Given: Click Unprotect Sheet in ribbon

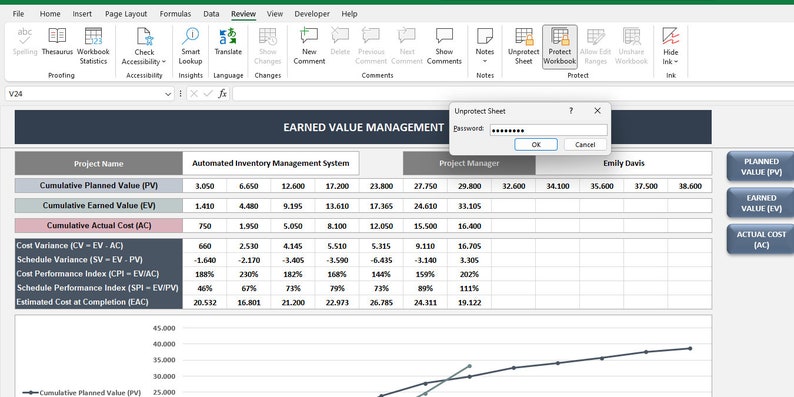Looking at the screenshot, I should point(524,46).
